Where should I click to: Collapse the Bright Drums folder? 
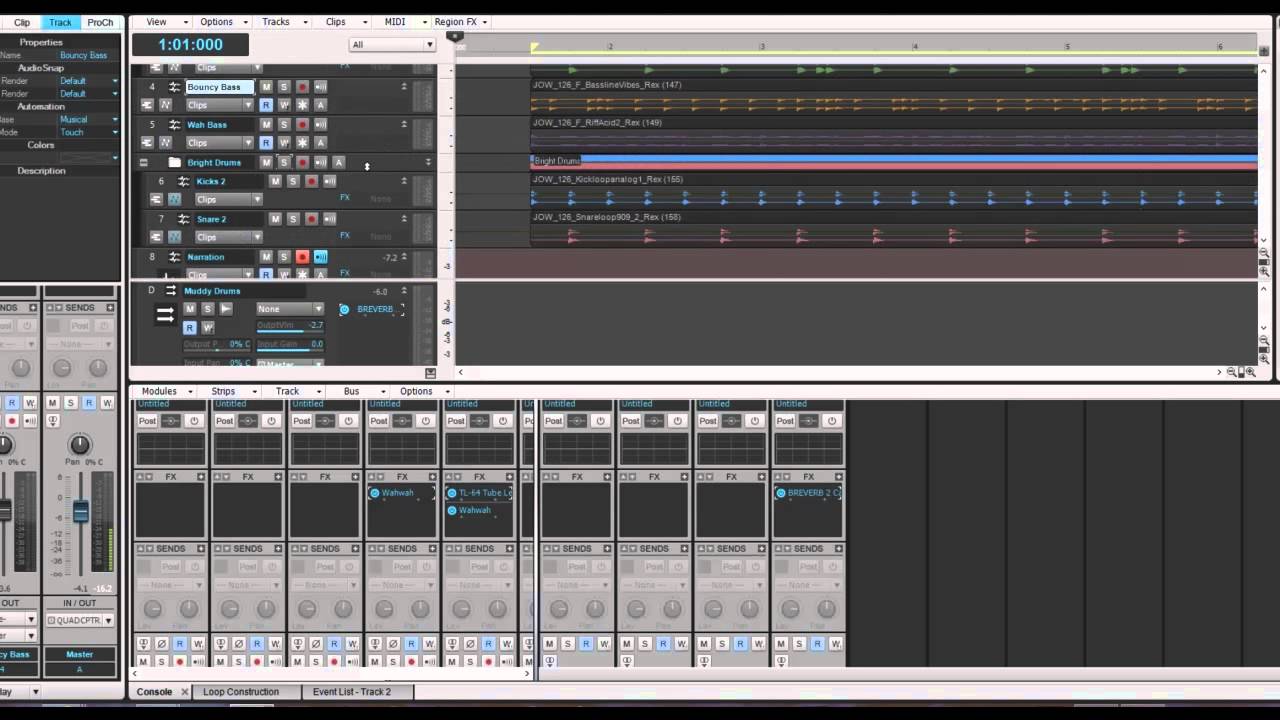[x=143, y=162]
